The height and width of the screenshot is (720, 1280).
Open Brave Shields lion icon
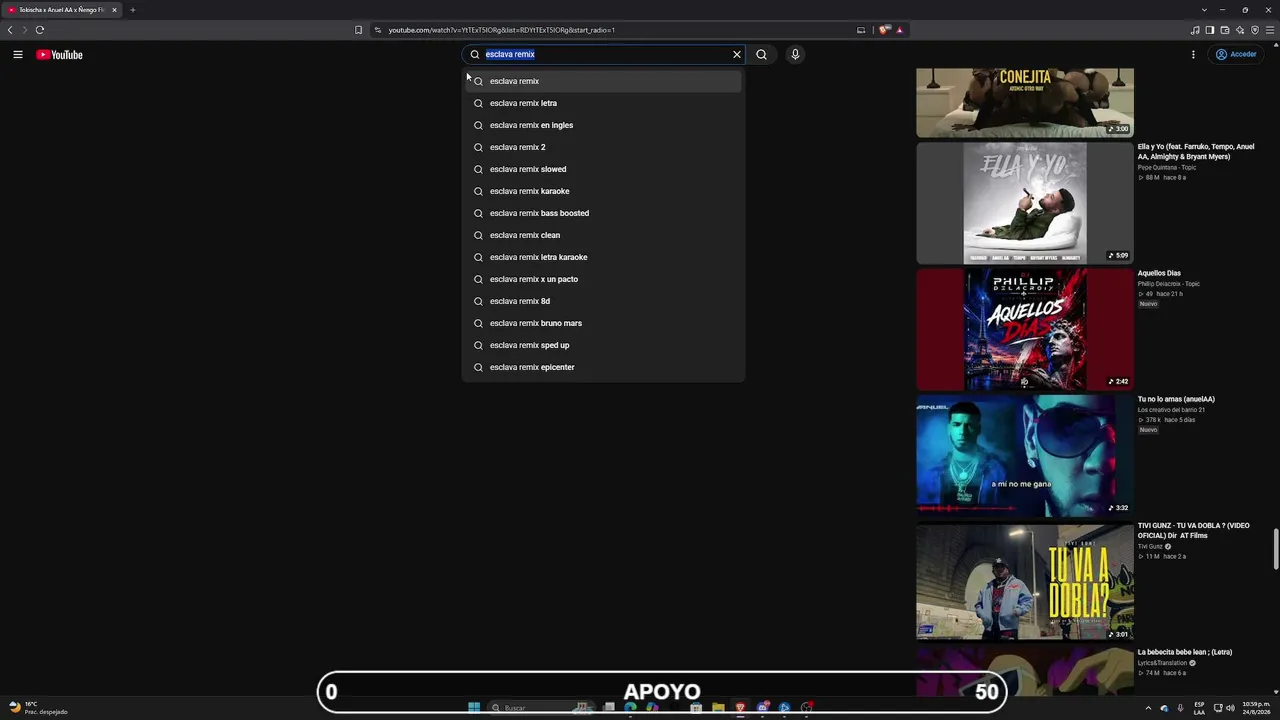pos(884,30)
